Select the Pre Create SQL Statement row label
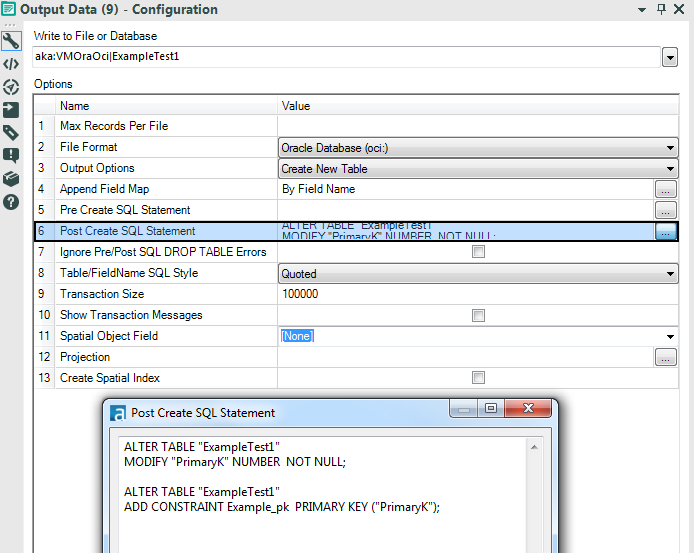Screen dimensions: 694x553 click(x=125, y=210)
